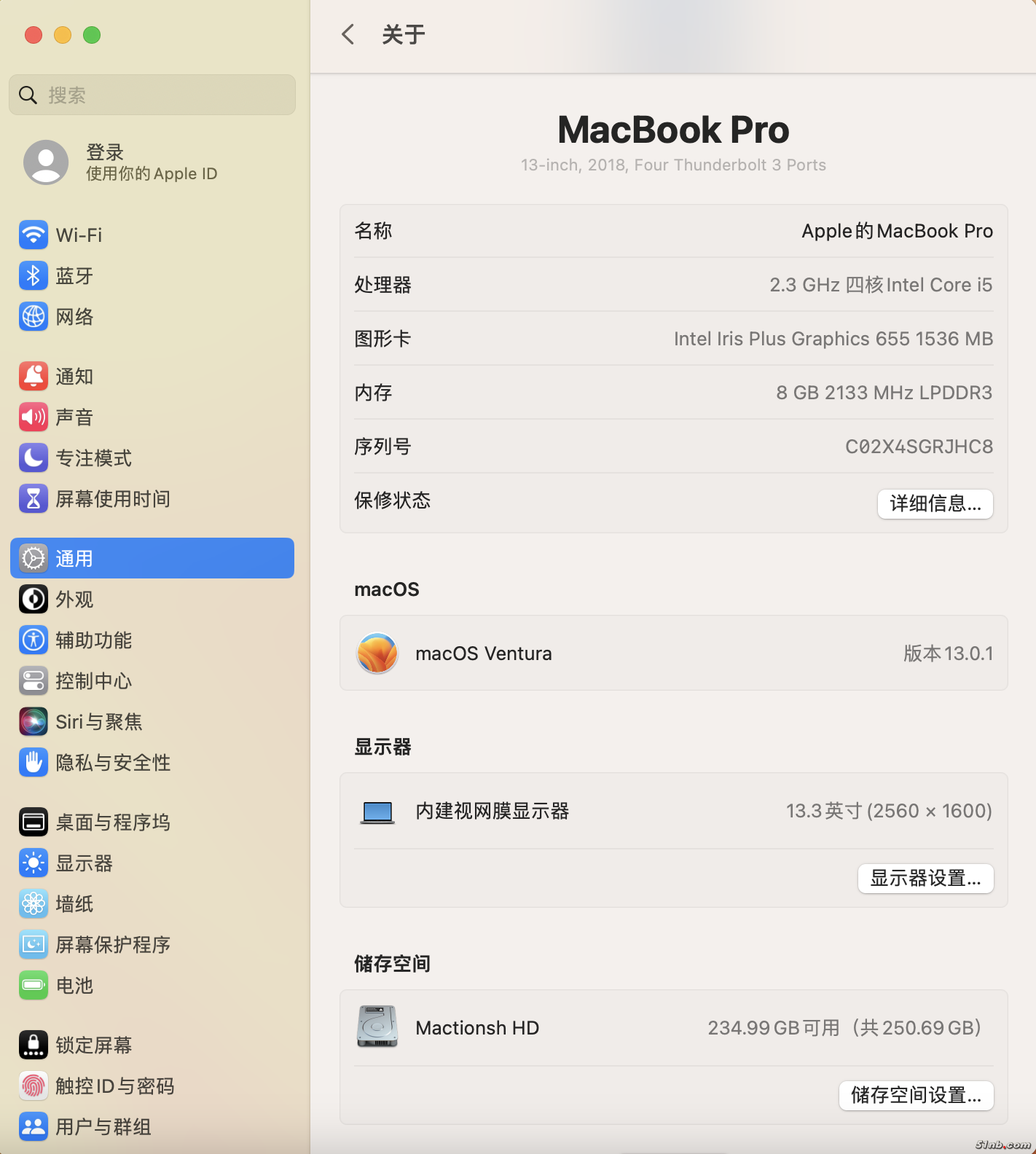Select the 通用 gear icon
The width and height of the screenshot is (1036, 1154).
(34, 558)
